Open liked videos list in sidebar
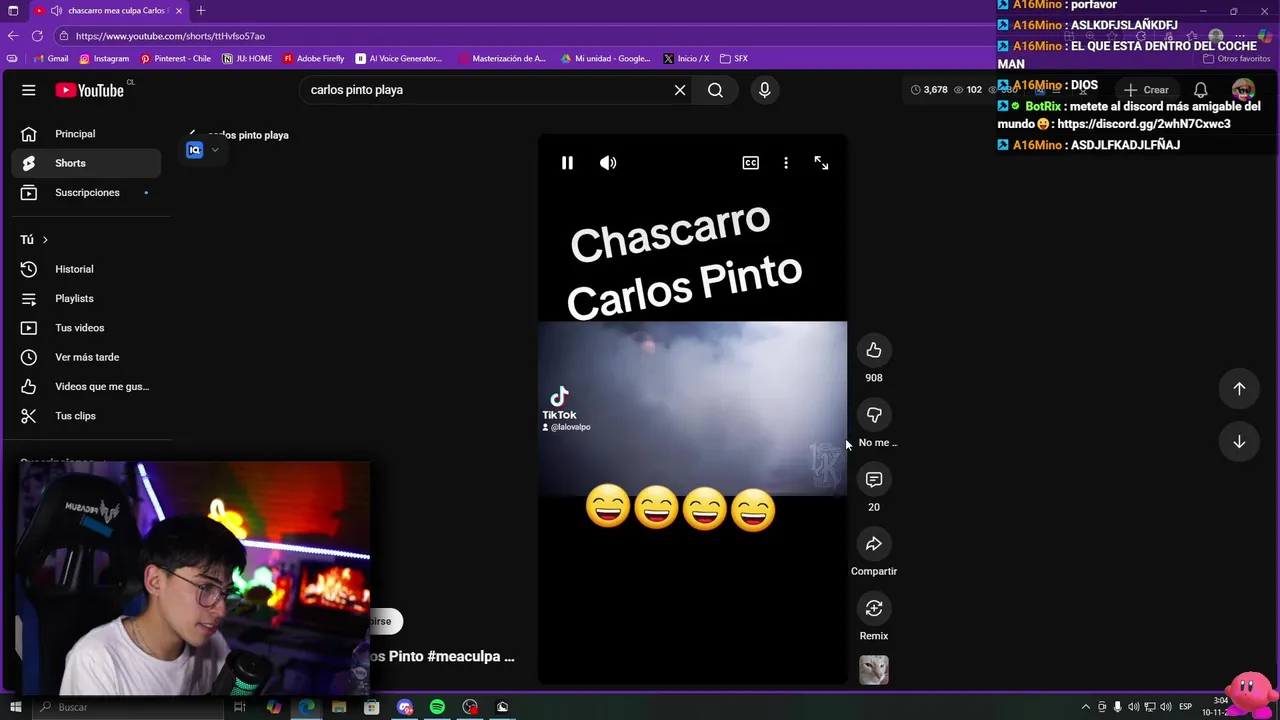Screen dimensions: 1280x720 86,386
